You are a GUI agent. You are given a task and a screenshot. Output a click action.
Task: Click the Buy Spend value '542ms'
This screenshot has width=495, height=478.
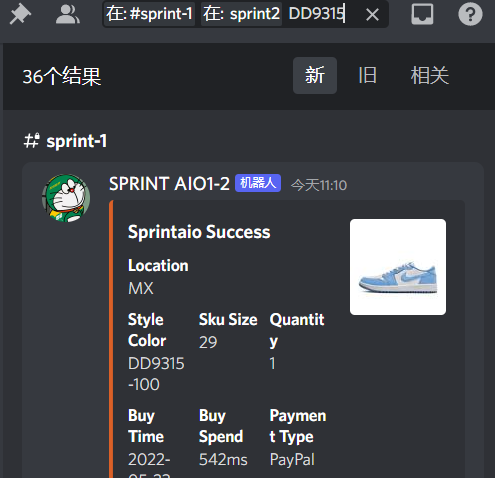(223, 459)
